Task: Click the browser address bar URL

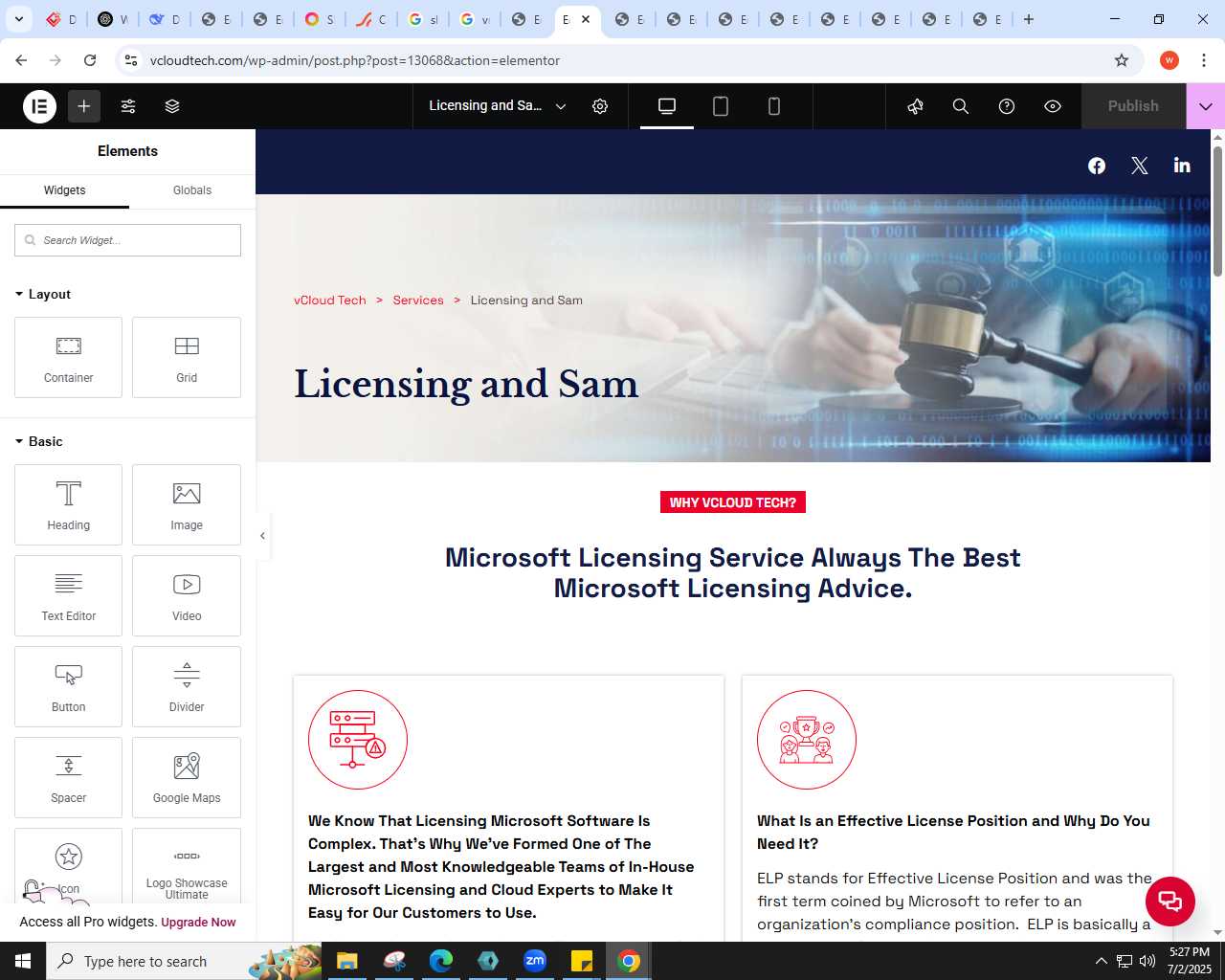Action: [x=355, y=60]
